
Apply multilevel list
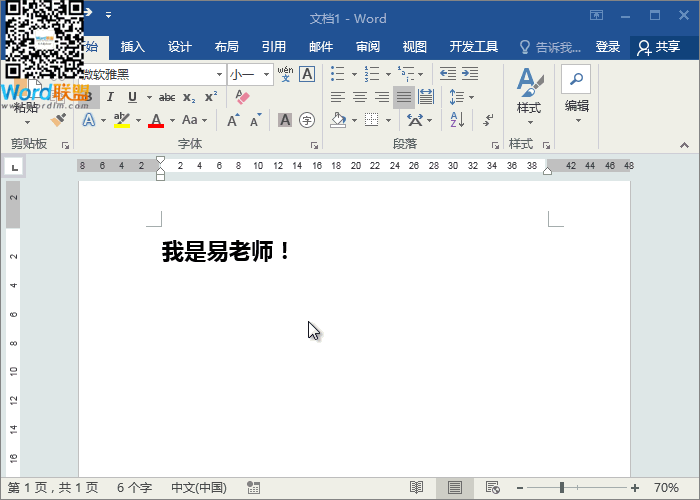[406, 74]
